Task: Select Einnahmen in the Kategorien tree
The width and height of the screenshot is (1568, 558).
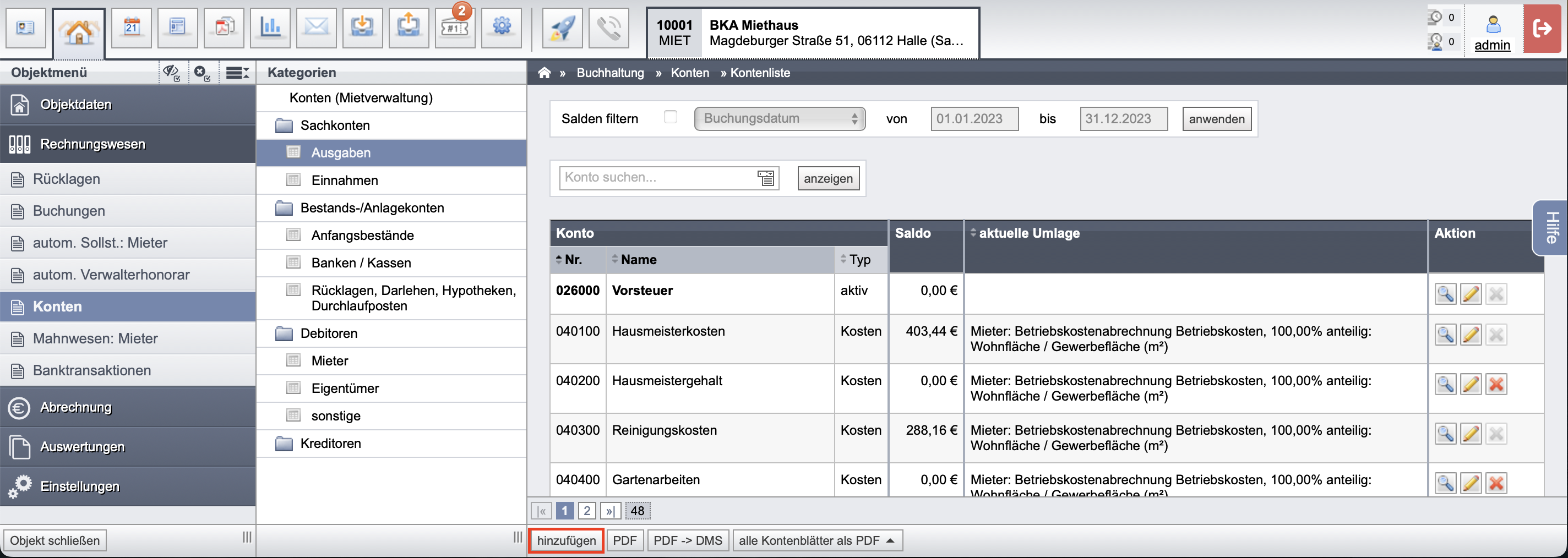Action: pyautogui.click(x=345, y=180)
